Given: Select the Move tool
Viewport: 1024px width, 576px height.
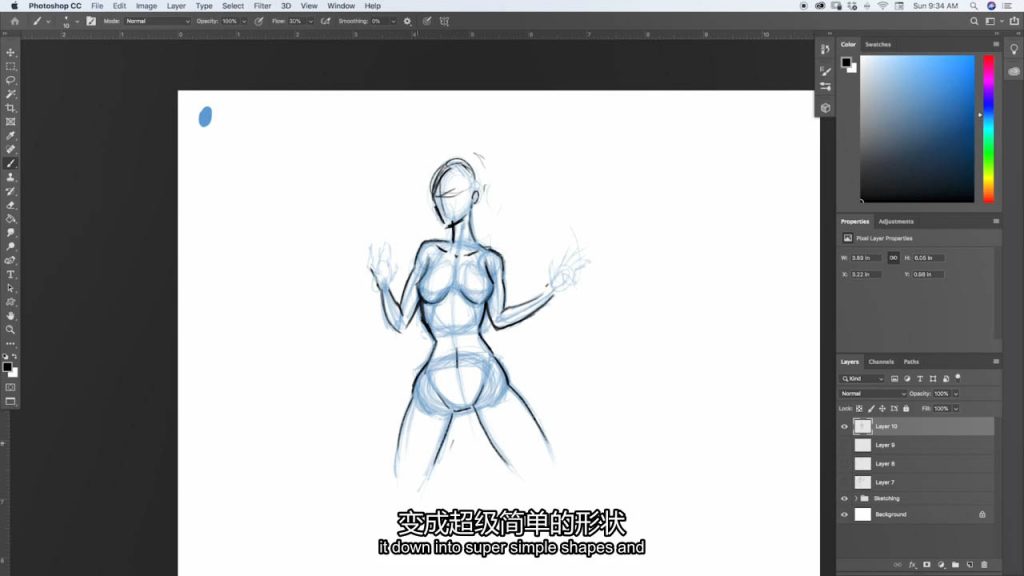Looking at the screenshot, I should (x=11, y=52).
